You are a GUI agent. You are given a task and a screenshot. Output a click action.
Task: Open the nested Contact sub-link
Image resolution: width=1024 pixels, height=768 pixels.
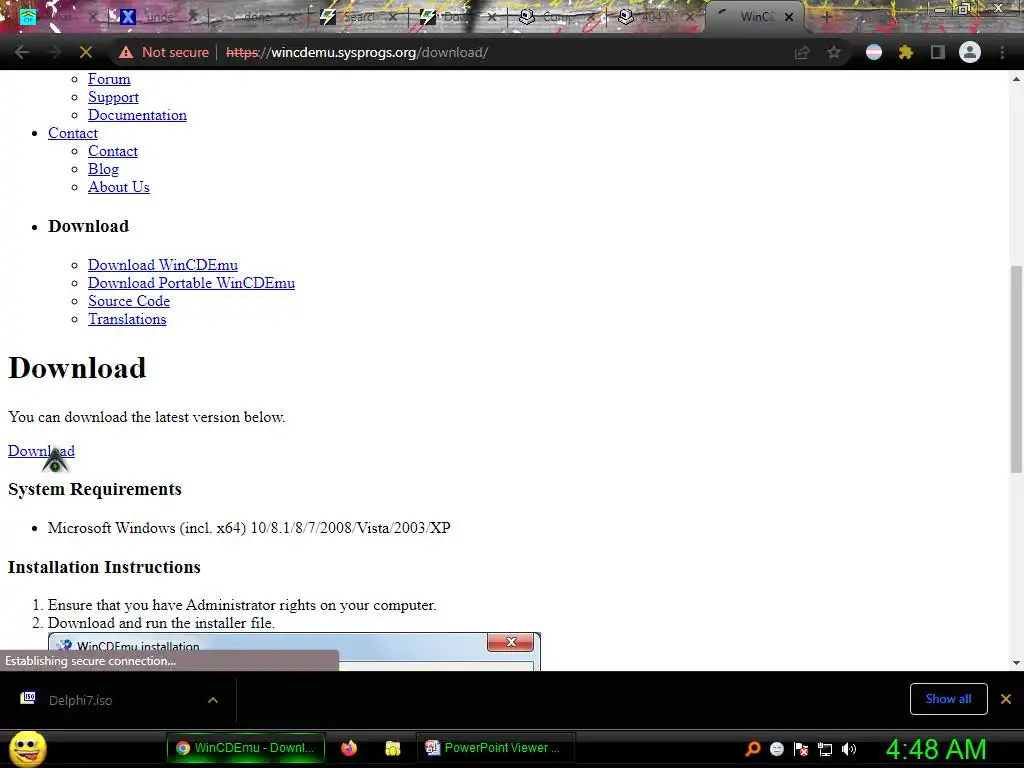tap(113, 151)
